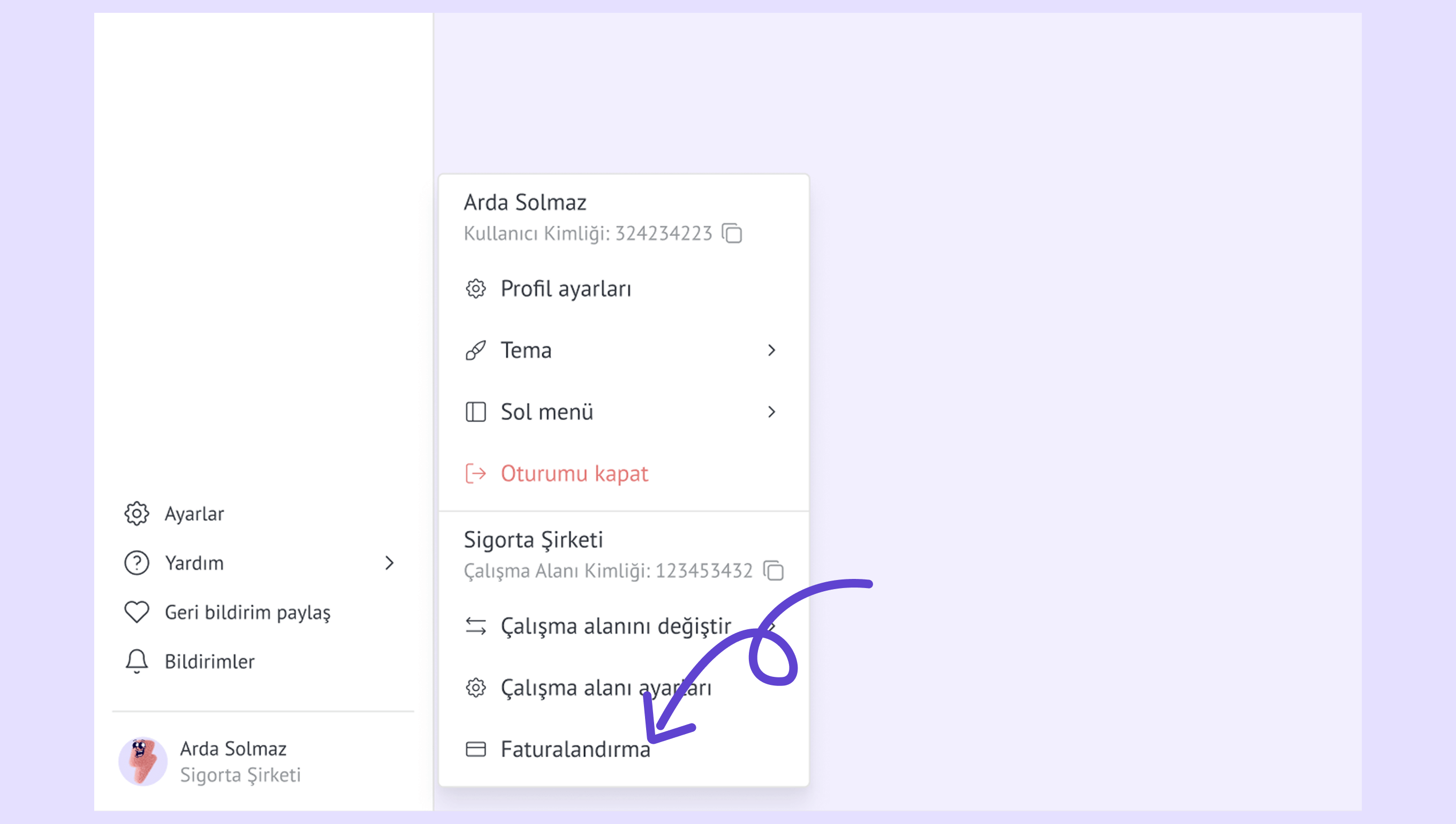Image resolution: width=1456 pixels, height=824 pixels.
Task: Click the Tema paintbrush icon
Action: point(475,350)
